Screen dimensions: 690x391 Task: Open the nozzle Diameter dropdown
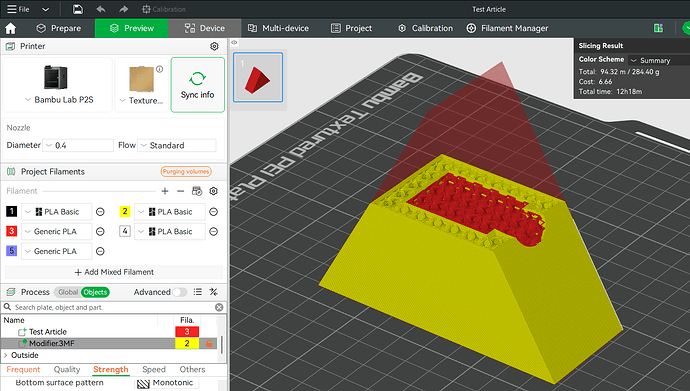[78, 145]
